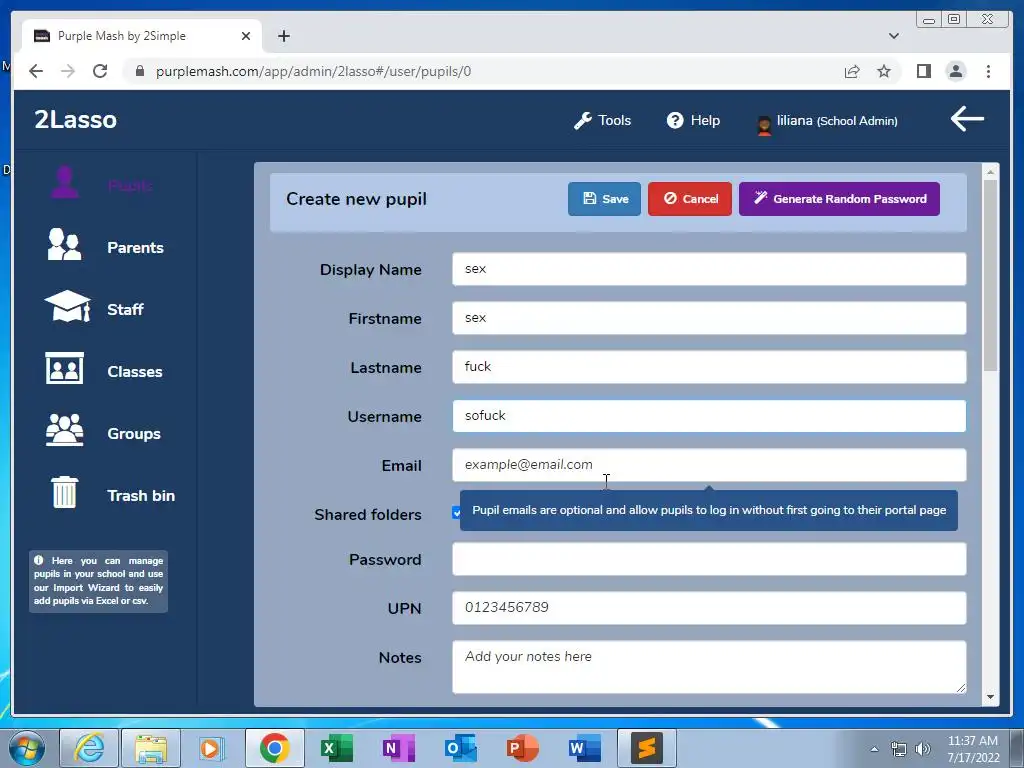The image size is (1024, 768).
Task: Click the volume speaker tray icon
Action: [x=923, y=749]
